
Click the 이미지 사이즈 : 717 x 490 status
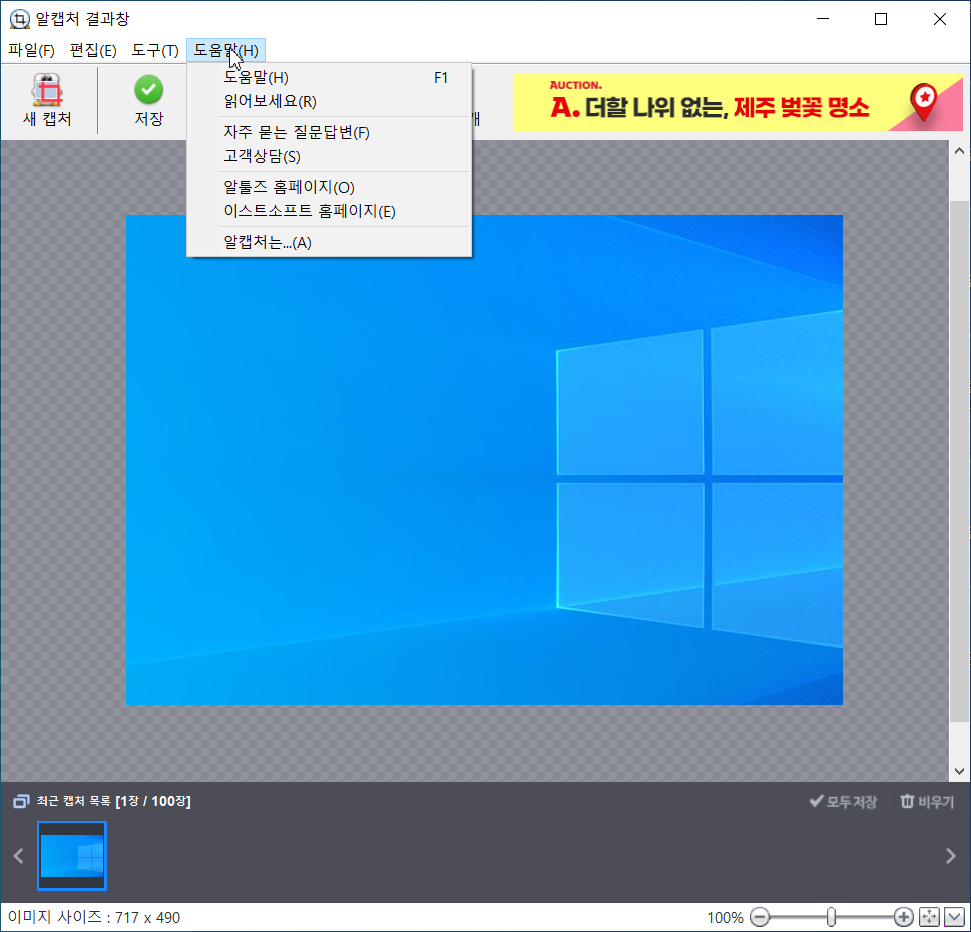[x=94, y=917]
